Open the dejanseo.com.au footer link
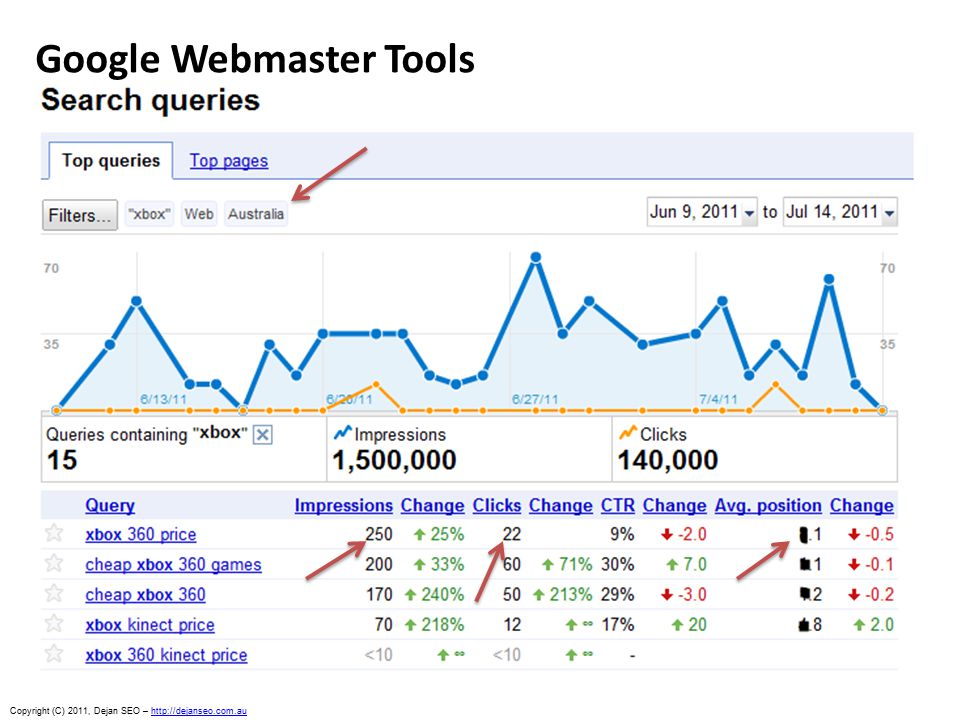 coord(198,711)
